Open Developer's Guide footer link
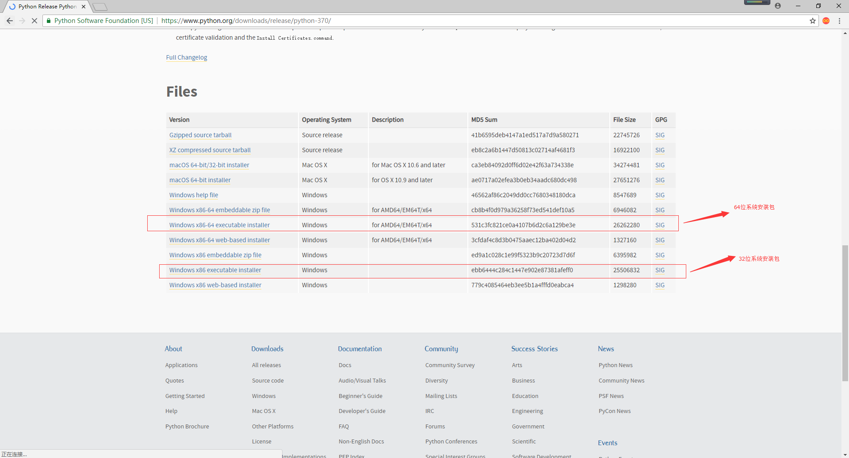Viewport: 849px width, 458px height. coord(362,411)
